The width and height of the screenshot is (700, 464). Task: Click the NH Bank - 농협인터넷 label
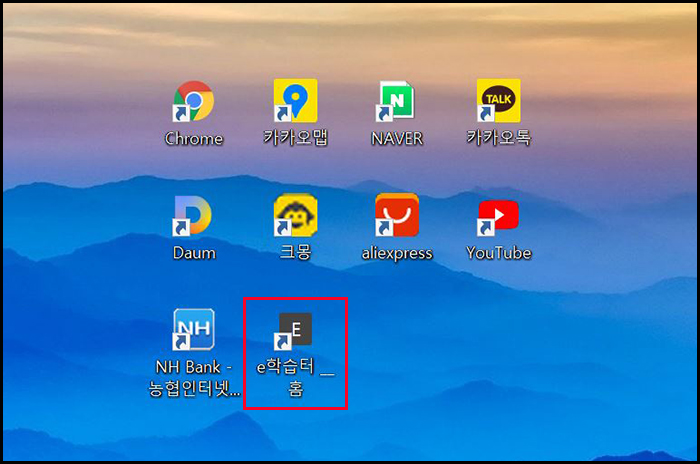click(194, 378)
